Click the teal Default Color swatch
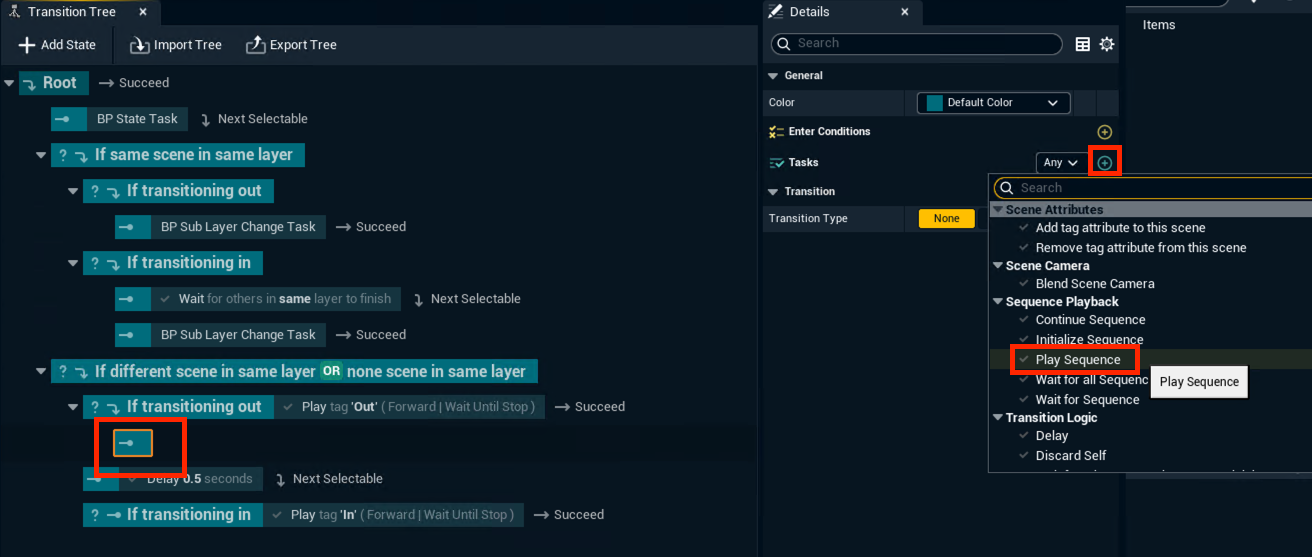The width and height of the screenshot is (1312, 557). pyautogui.click(x=935, y=103)
